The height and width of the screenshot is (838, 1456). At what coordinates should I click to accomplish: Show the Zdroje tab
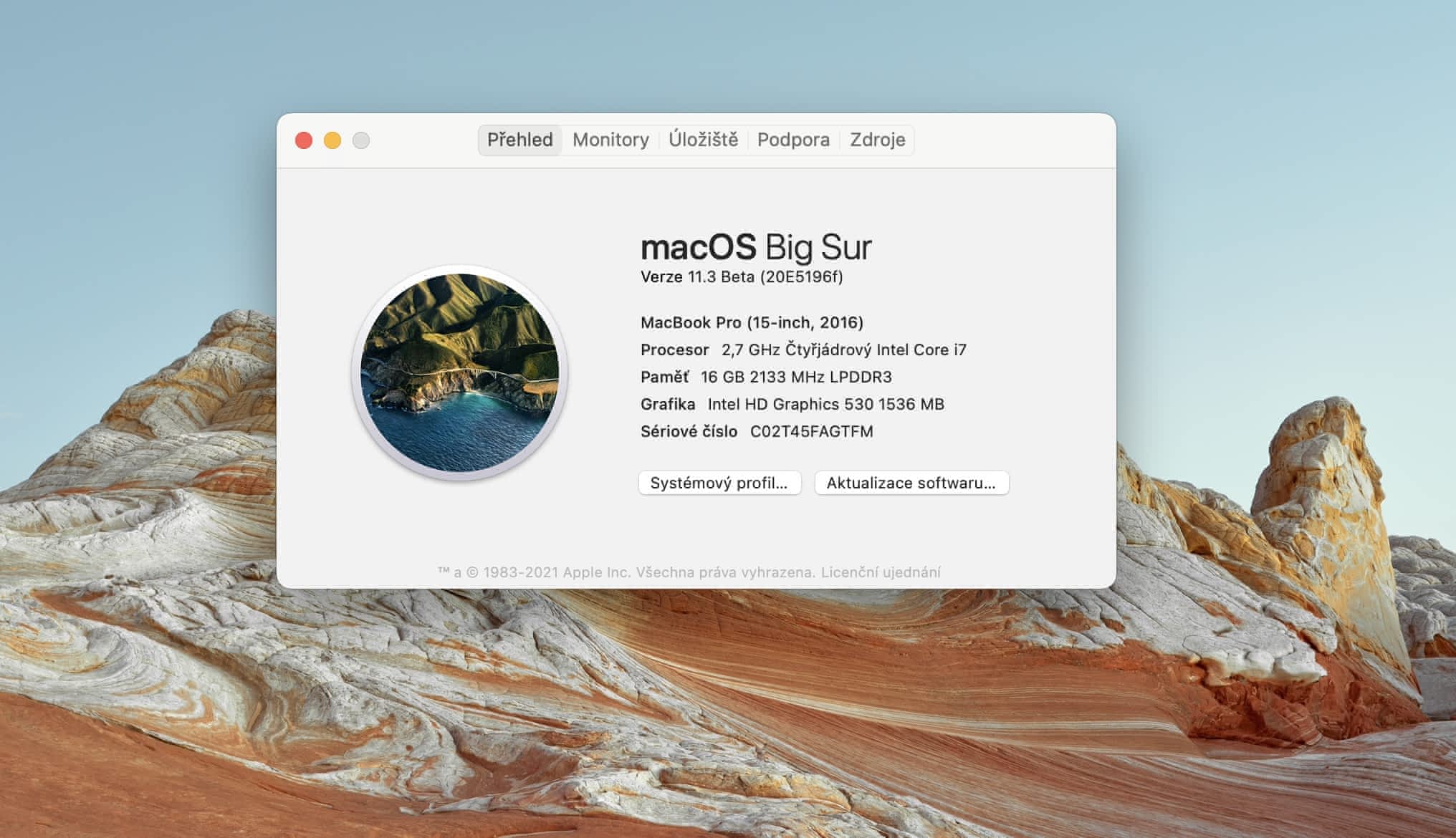877,140
